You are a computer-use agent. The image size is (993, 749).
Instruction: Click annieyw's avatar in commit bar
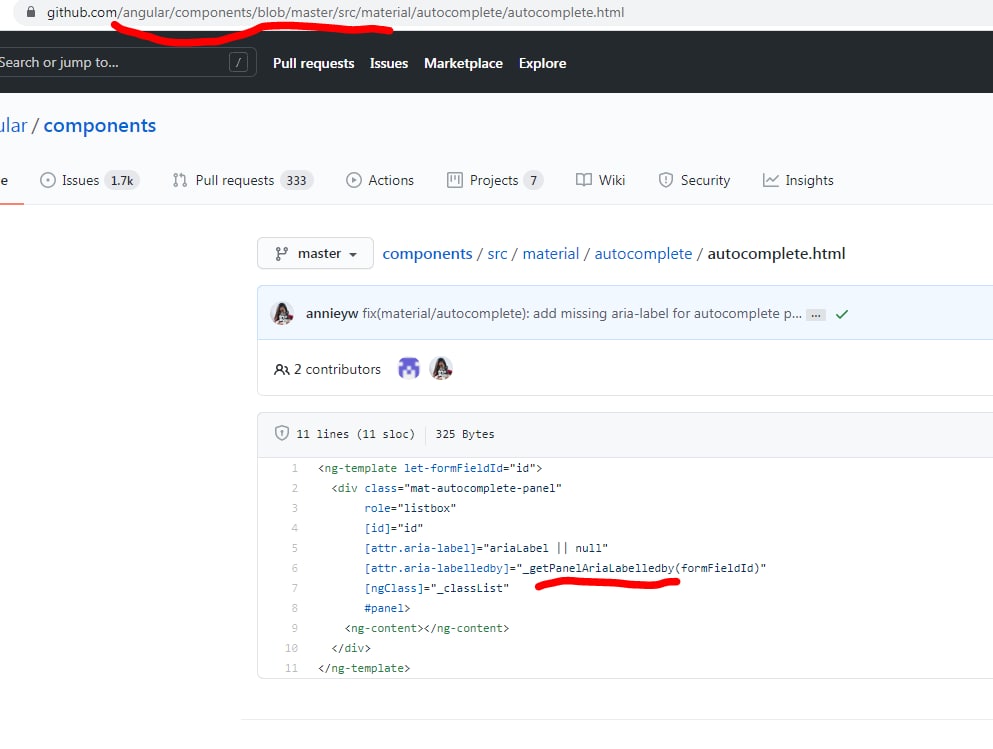pos(282,313)
